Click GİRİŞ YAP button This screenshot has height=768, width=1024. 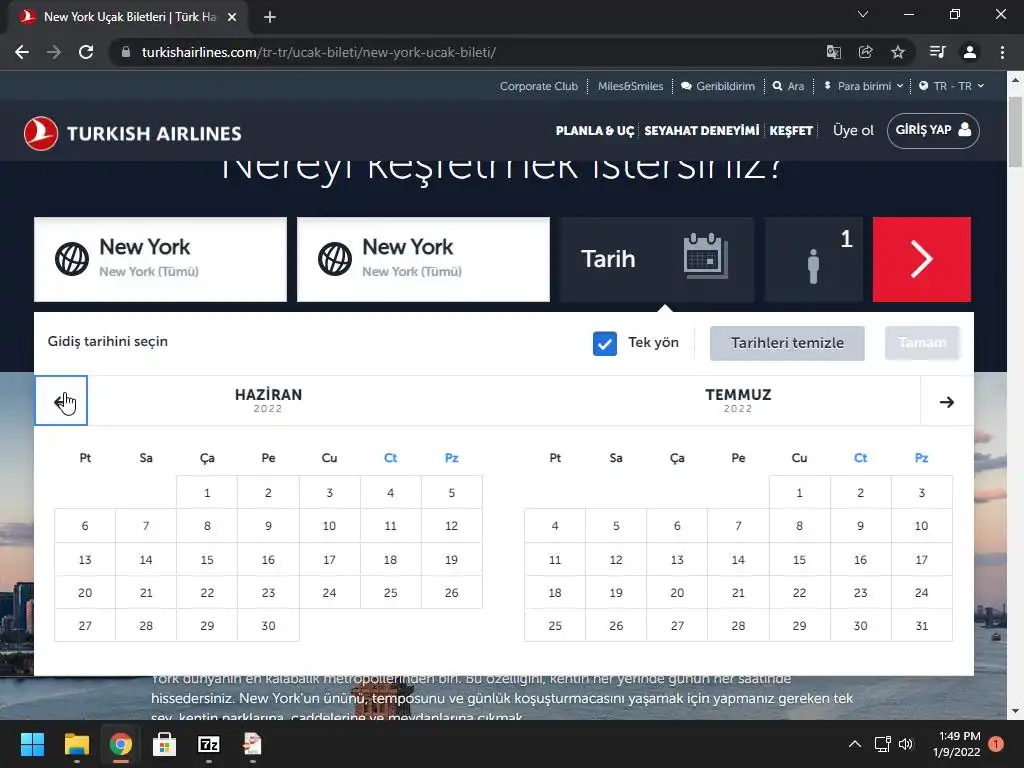(x=933, y=131)
